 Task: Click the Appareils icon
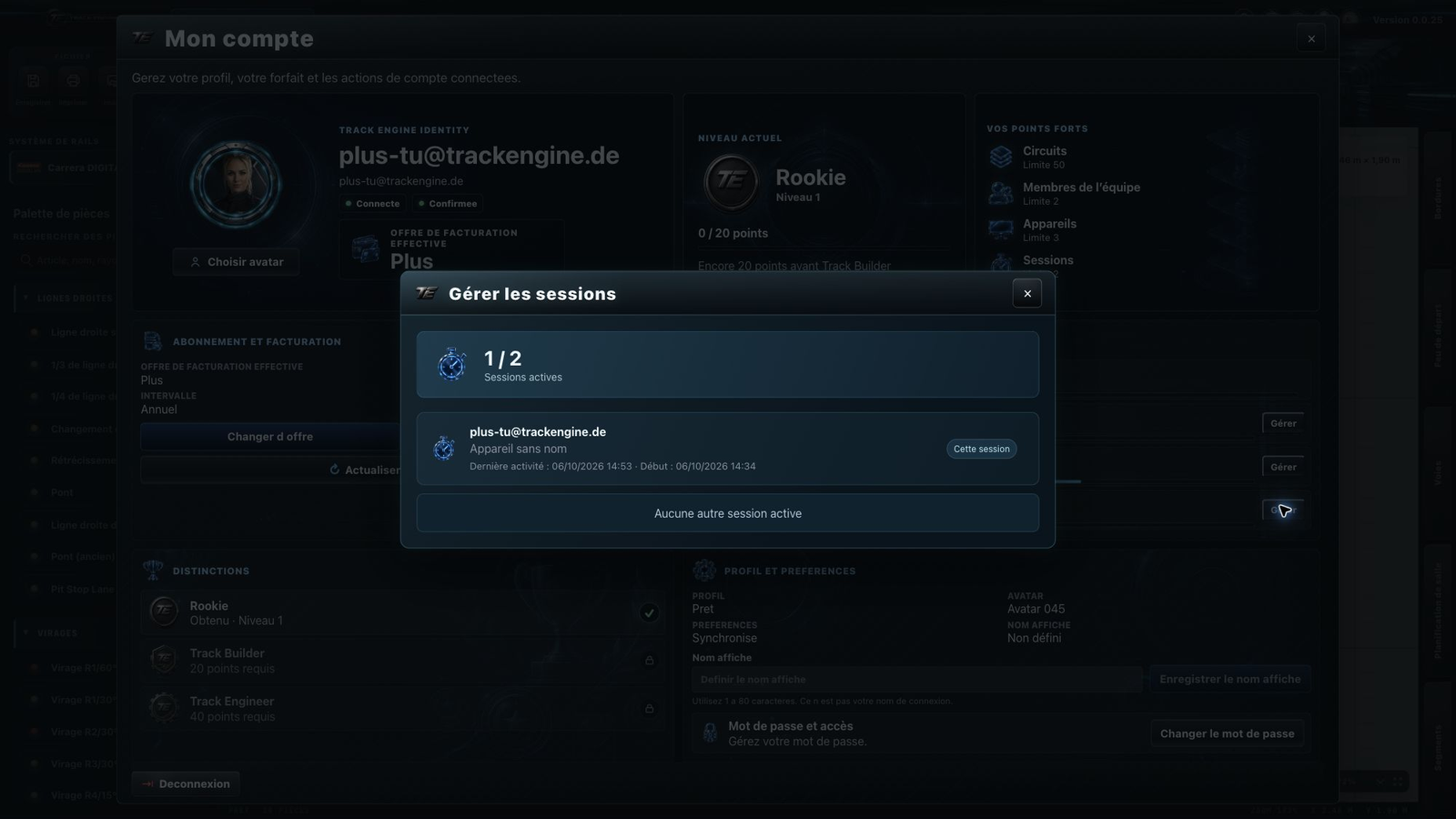pyautogui.click(x=1001, y=230)
